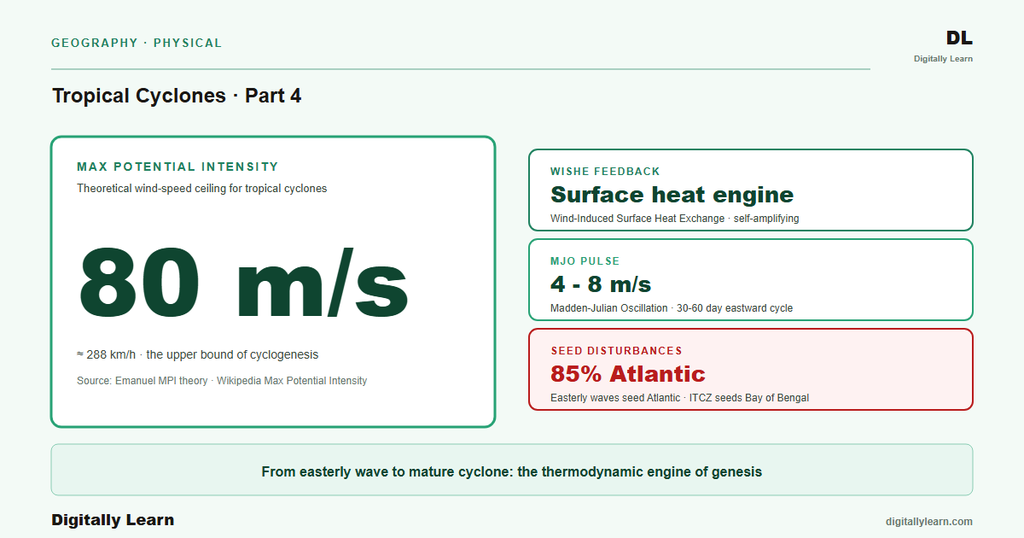The height and width of the screenshot is (538, 1024).
Task: Click 'Theoretical wind-speed ceiling for tropical cyclones' subtitle
Action: point(202,188)
